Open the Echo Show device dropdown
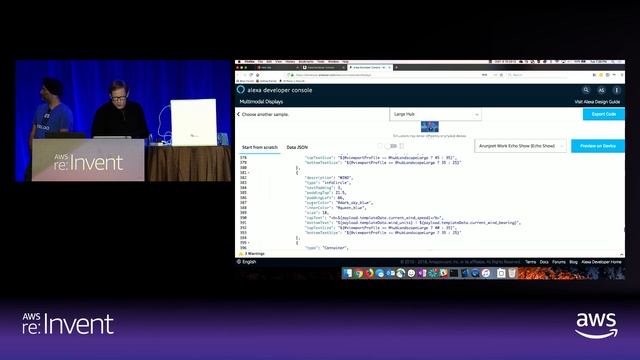Viewport: 640px width, 360px height. coord(520,146)
